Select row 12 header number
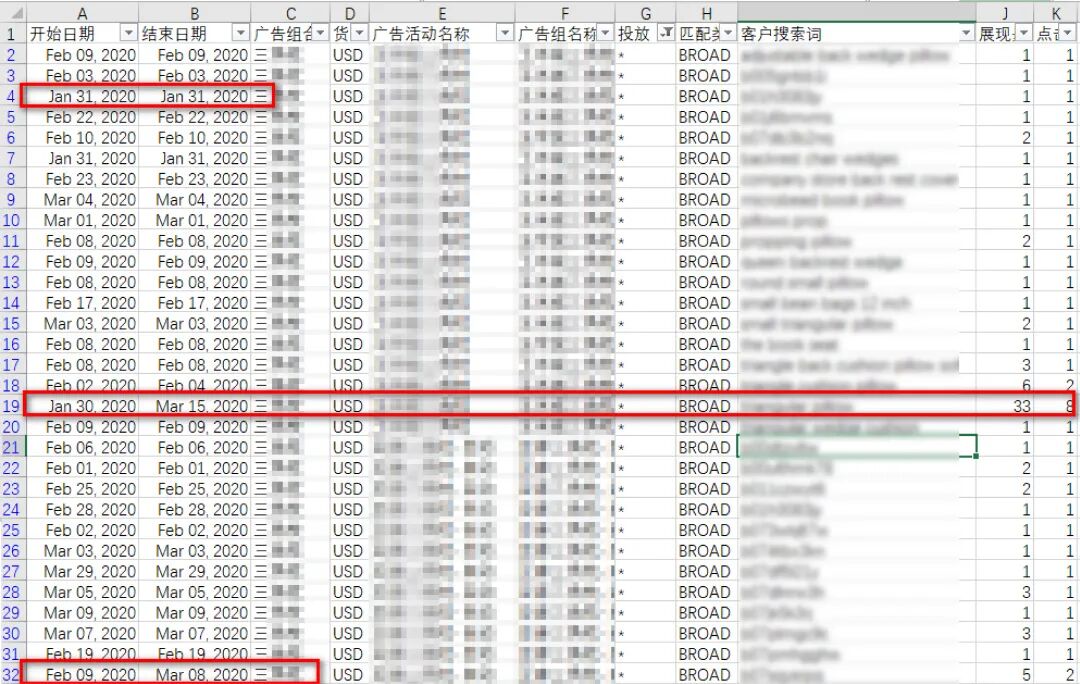The height and width of the screenshot is (684, 1080). click(x=11, y=261)
